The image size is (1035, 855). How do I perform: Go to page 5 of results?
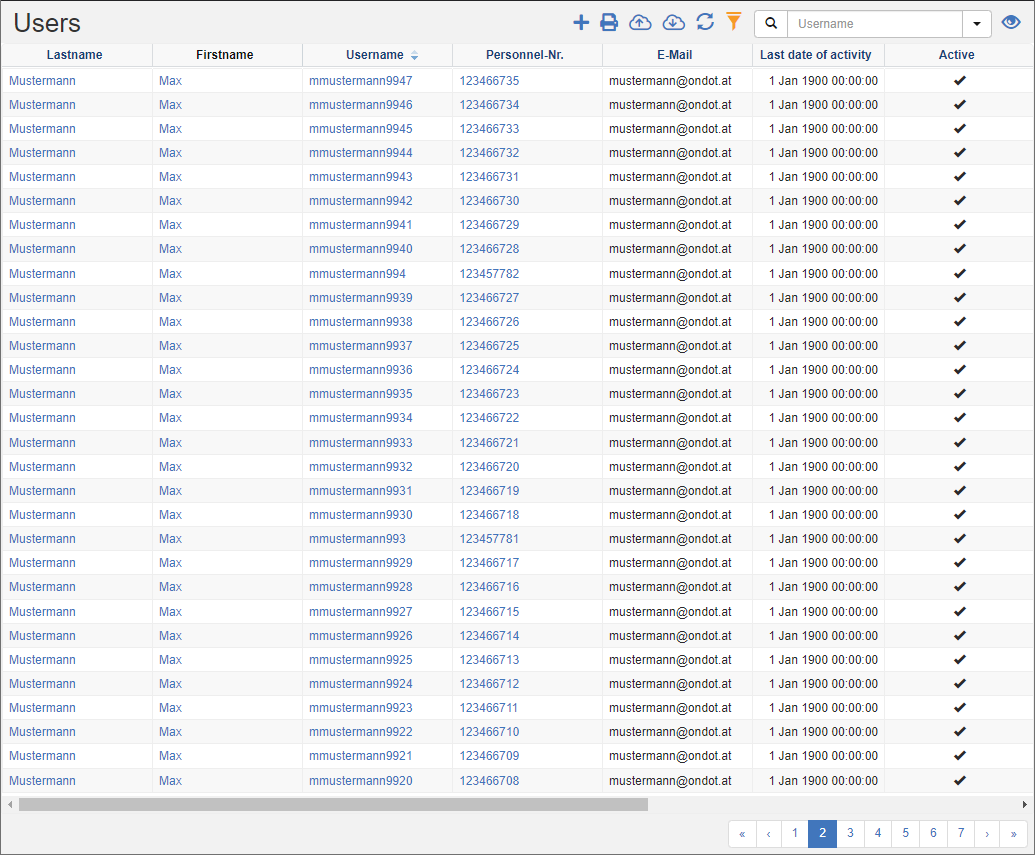pyautogui.click(x=905, y=833)
